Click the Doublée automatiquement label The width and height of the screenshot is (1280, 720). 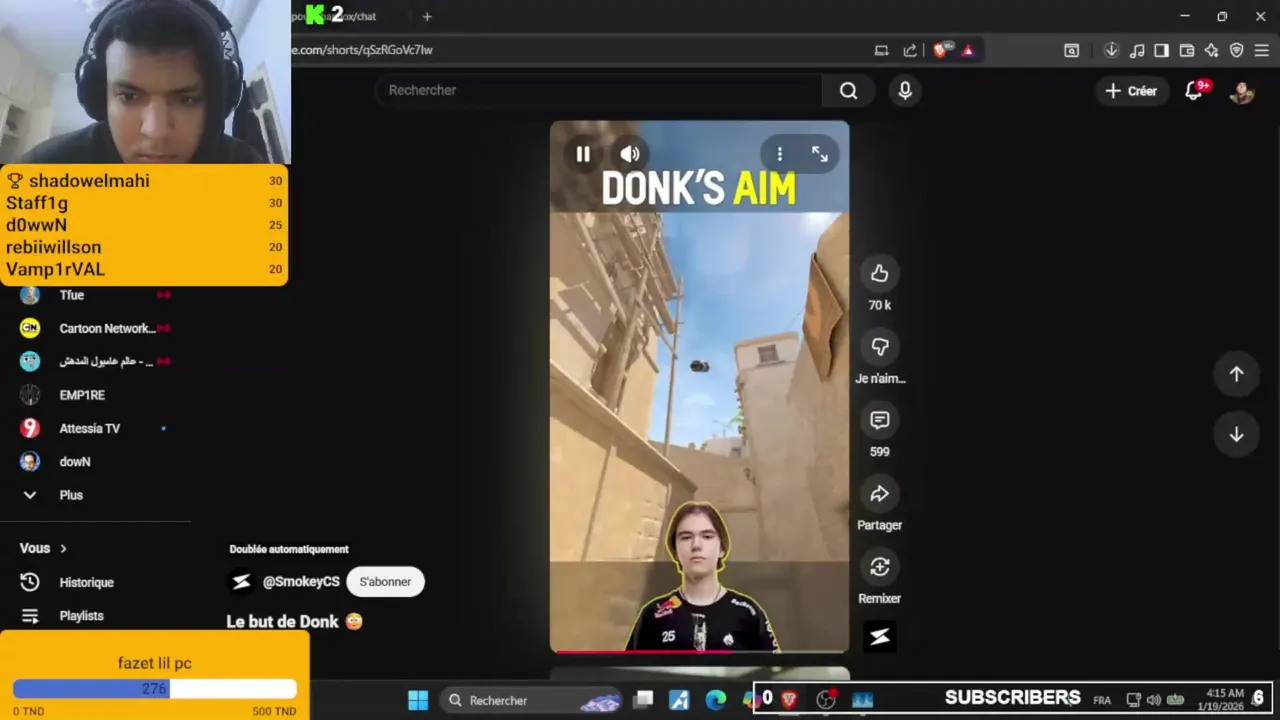coord(289,549)
